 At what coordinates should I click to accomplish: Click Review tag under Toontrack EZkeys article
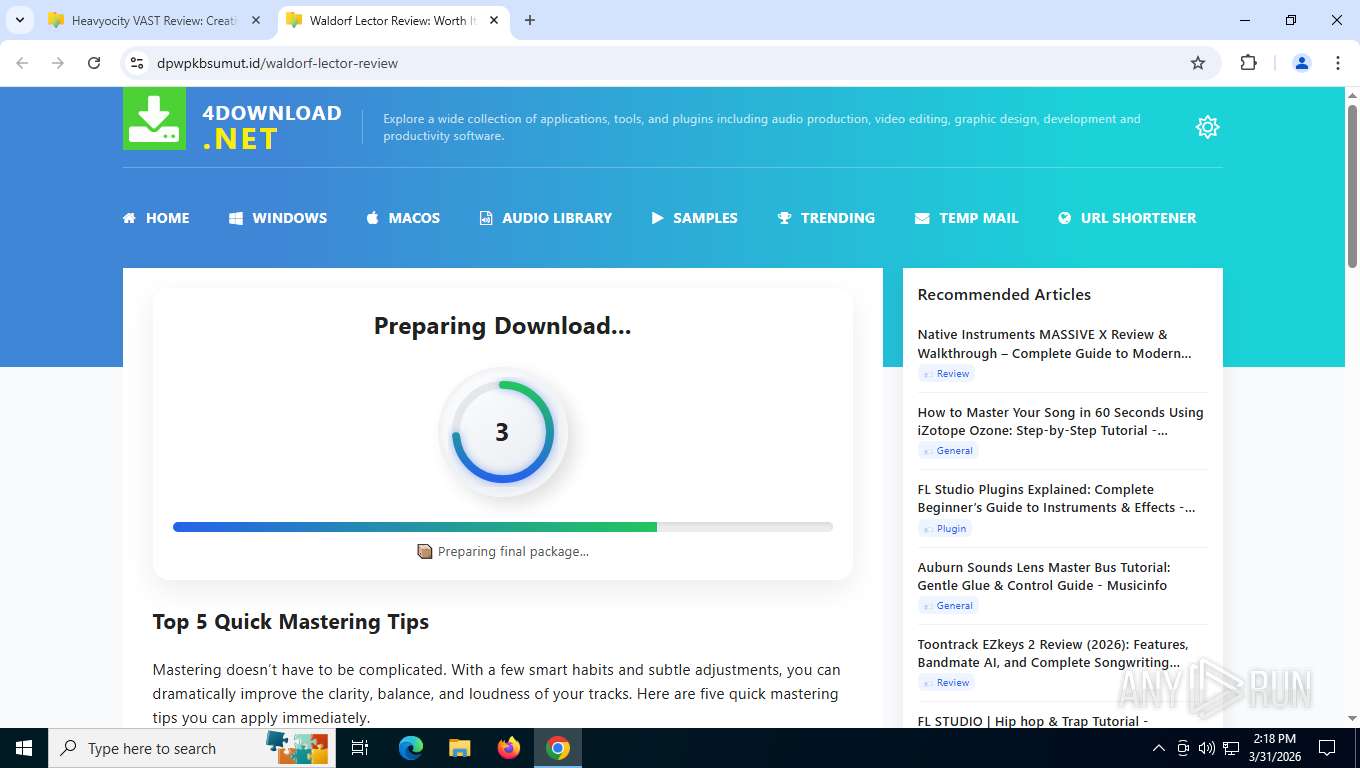point(946,683)
